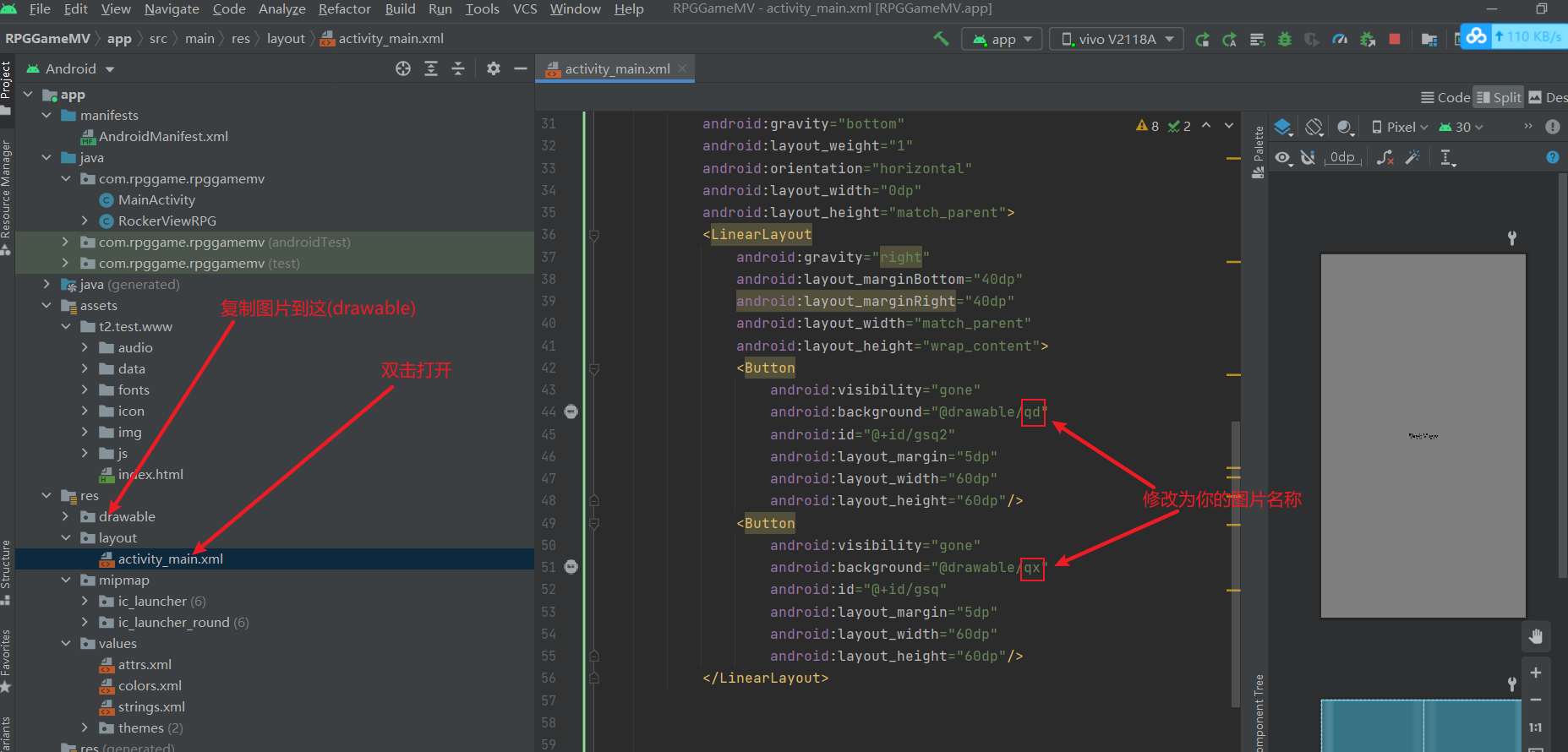The height and width of the screenshot is (752, 1568).
Task: Open the Project Structure folder icon
Action: click(x=1429, y=39)
